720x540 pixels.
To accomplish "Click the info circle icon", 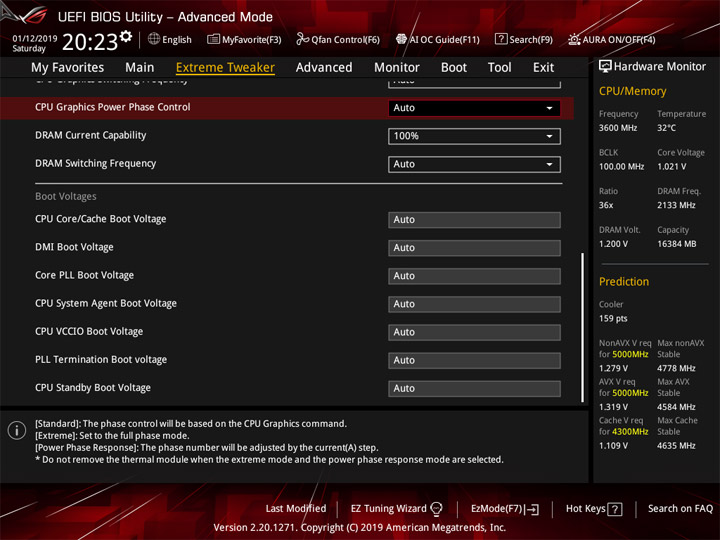I will coord(17,430).
